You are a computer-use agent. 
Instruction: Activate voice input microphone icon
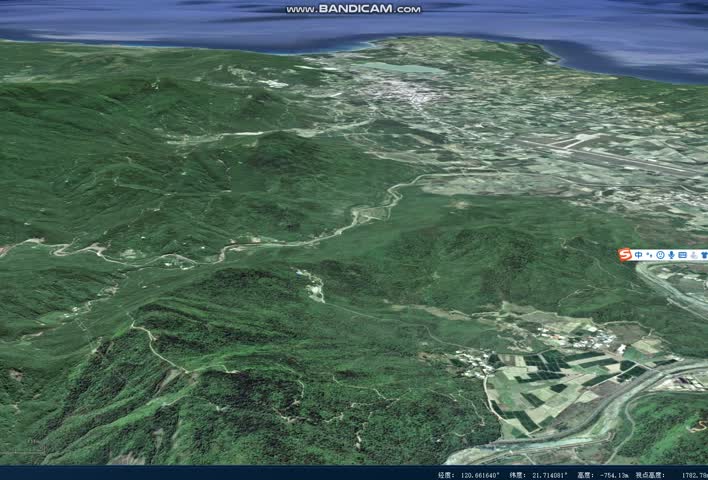coord(671,256)
